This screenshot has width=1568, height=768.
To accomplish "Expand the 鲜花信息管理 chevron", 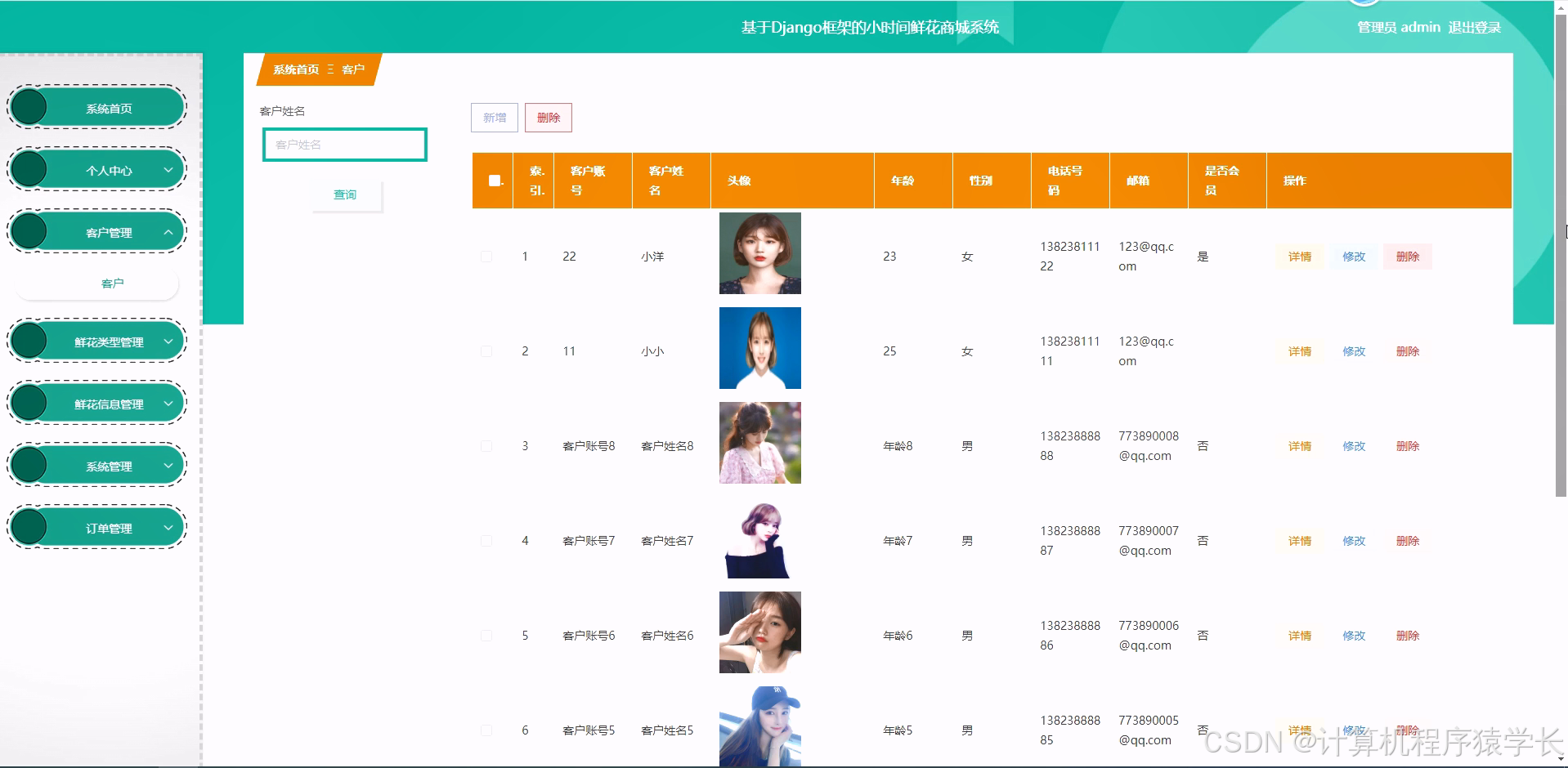I will coord(168,404).
